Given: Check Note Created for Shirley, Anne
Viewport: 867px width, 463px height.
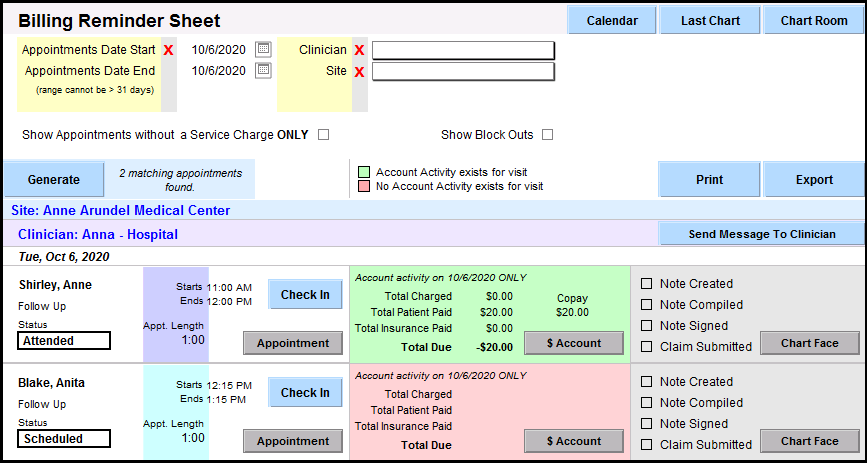Looking at the screenshot, I should pos(646,284).
